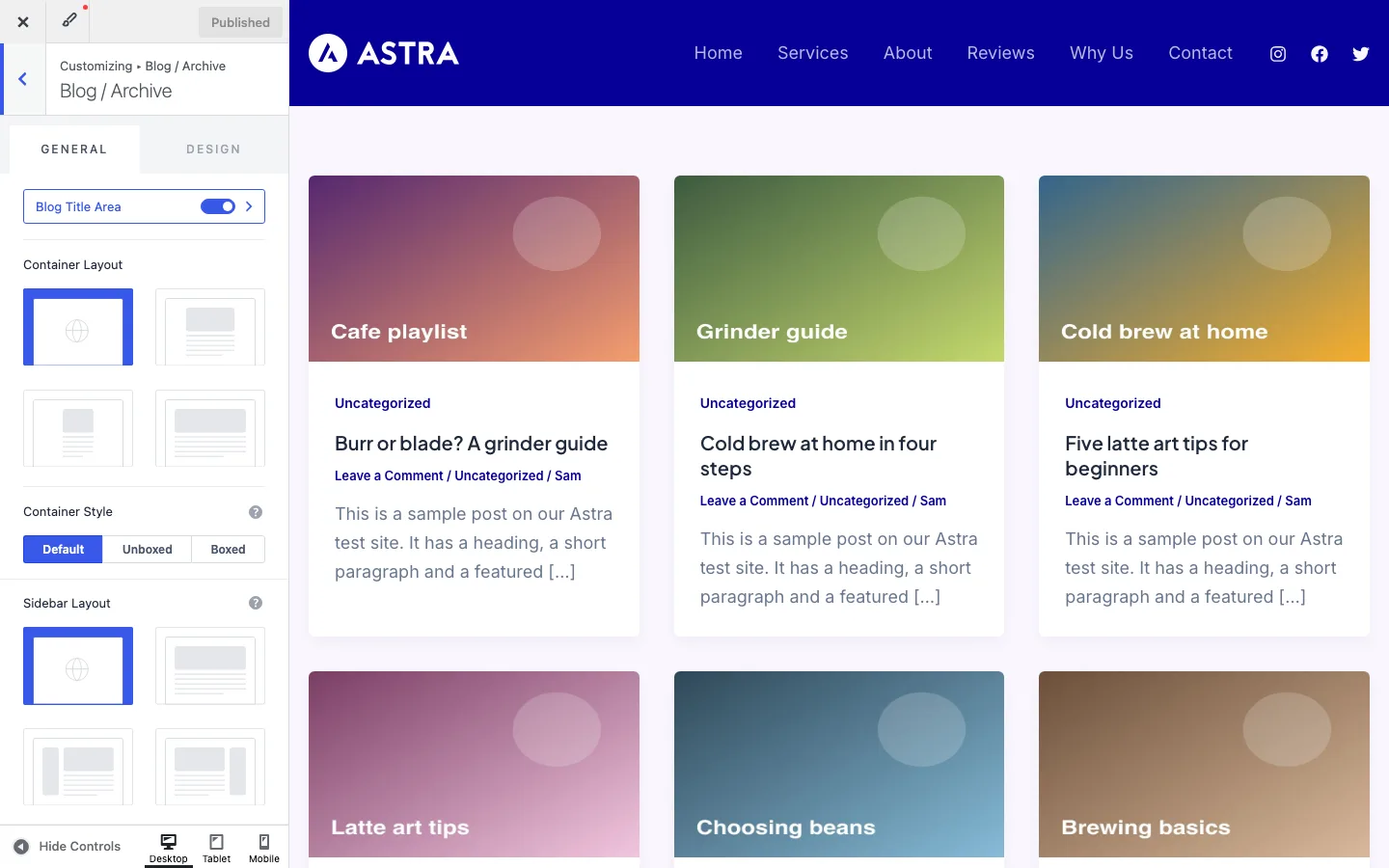Switch to the Design tab

pyautogui.click(x=213, y=149)
